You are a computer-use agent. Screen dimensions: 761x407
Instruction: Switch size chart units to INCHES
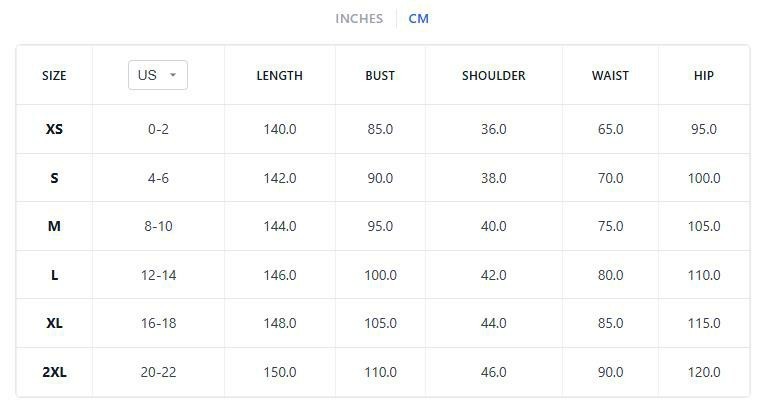point(359,18)
